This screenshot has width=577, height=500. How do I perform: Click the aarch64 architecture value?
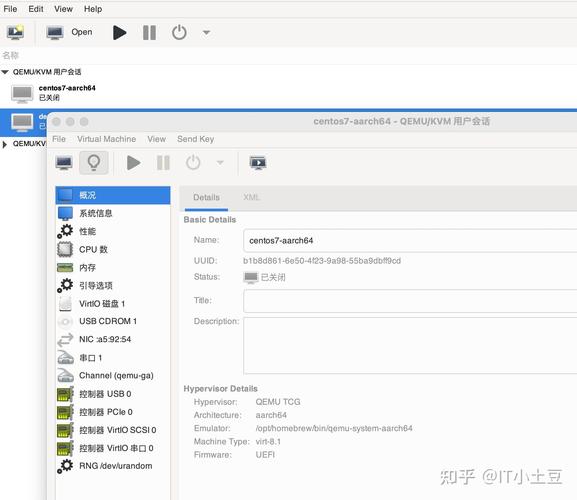(x=271, y=415)
